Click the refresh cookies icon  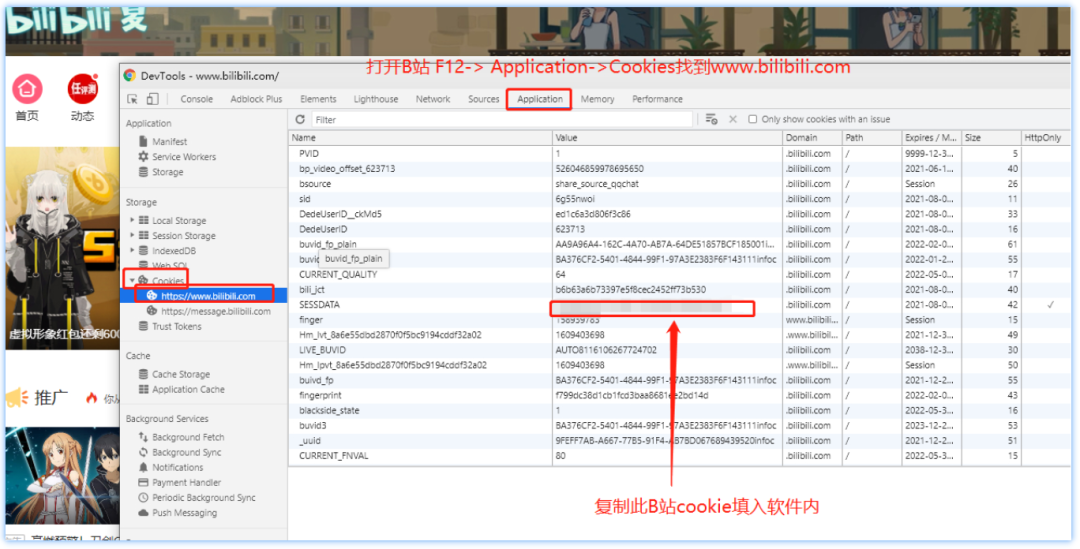[300, 119]
